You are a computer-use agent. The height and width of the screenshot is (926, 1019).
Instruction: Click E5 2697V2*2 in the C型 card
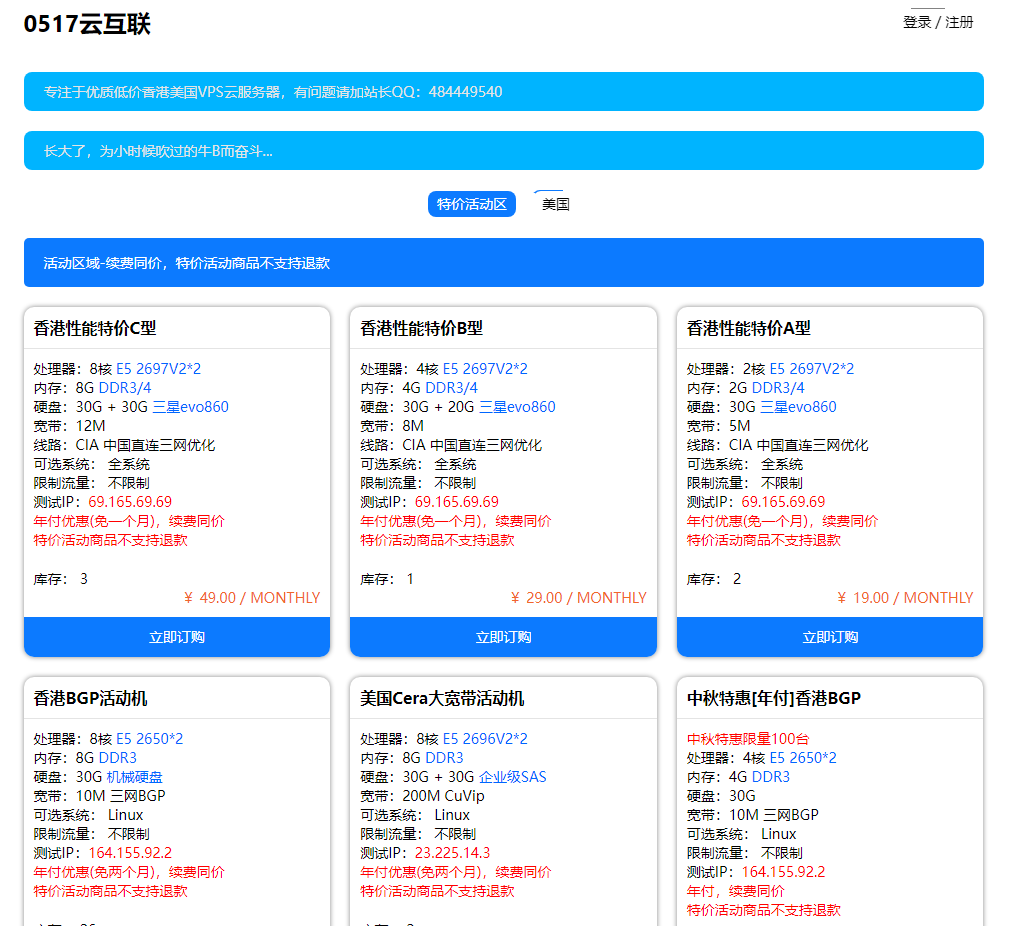(x=159, y=369)
